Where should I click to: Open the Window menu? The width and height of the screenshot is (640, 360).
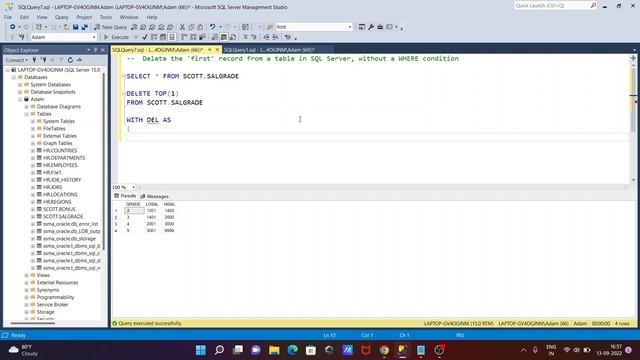pyautogui.click(x=129, y=17)
